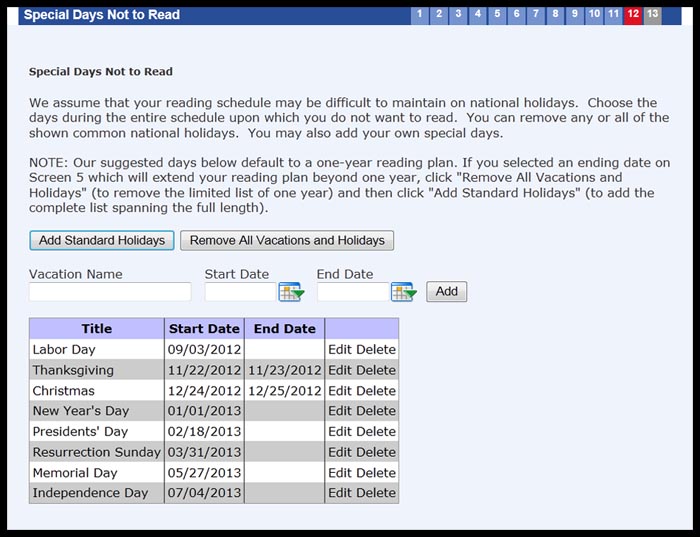Delete the Independence Day entry
The height and width of the screenshot is (537, 700).
pos(376,493)
